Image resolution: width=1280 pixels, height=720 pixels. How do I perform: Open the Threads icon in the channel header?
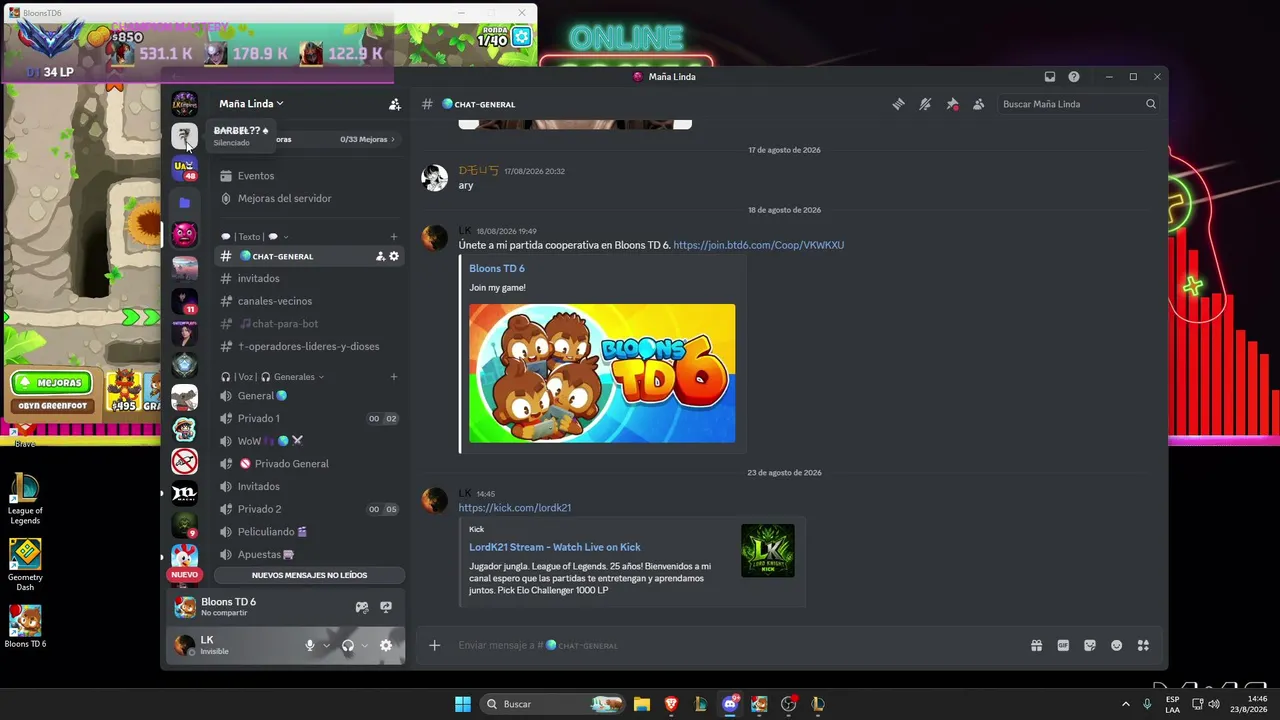[x=898, y=104]
